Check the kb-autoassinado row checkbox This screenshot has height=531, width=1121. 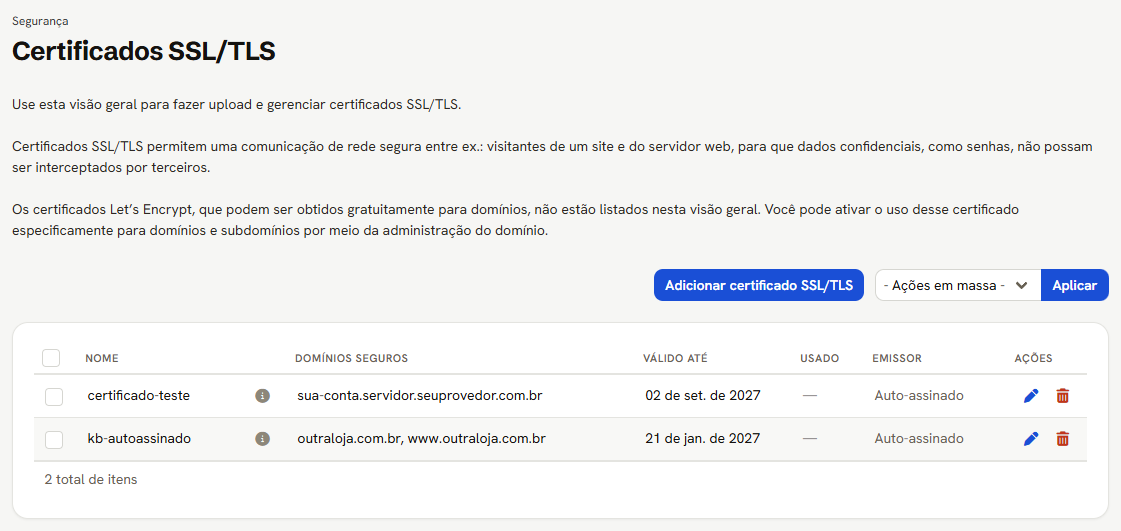point(54,440)
